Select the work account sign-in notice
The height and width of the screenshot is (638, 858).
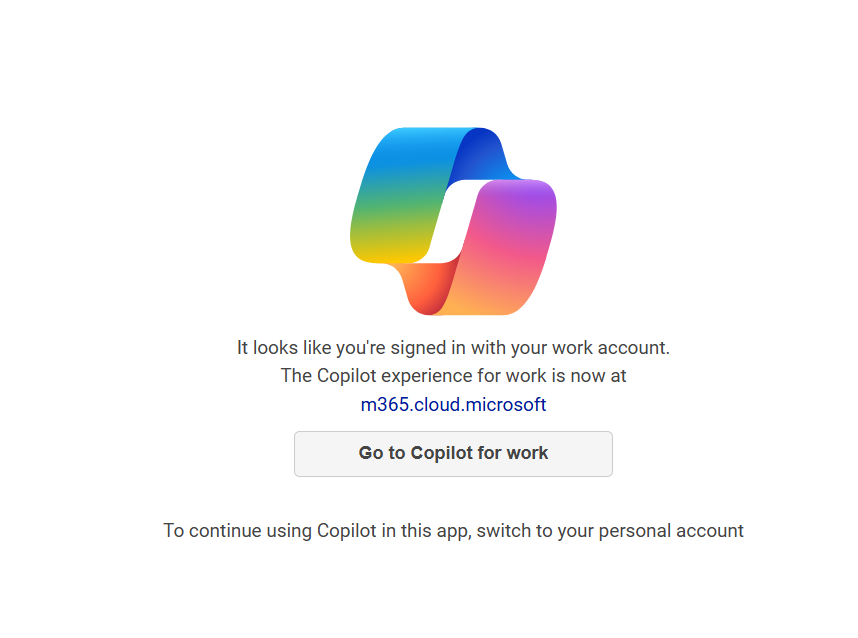[453, 347]
